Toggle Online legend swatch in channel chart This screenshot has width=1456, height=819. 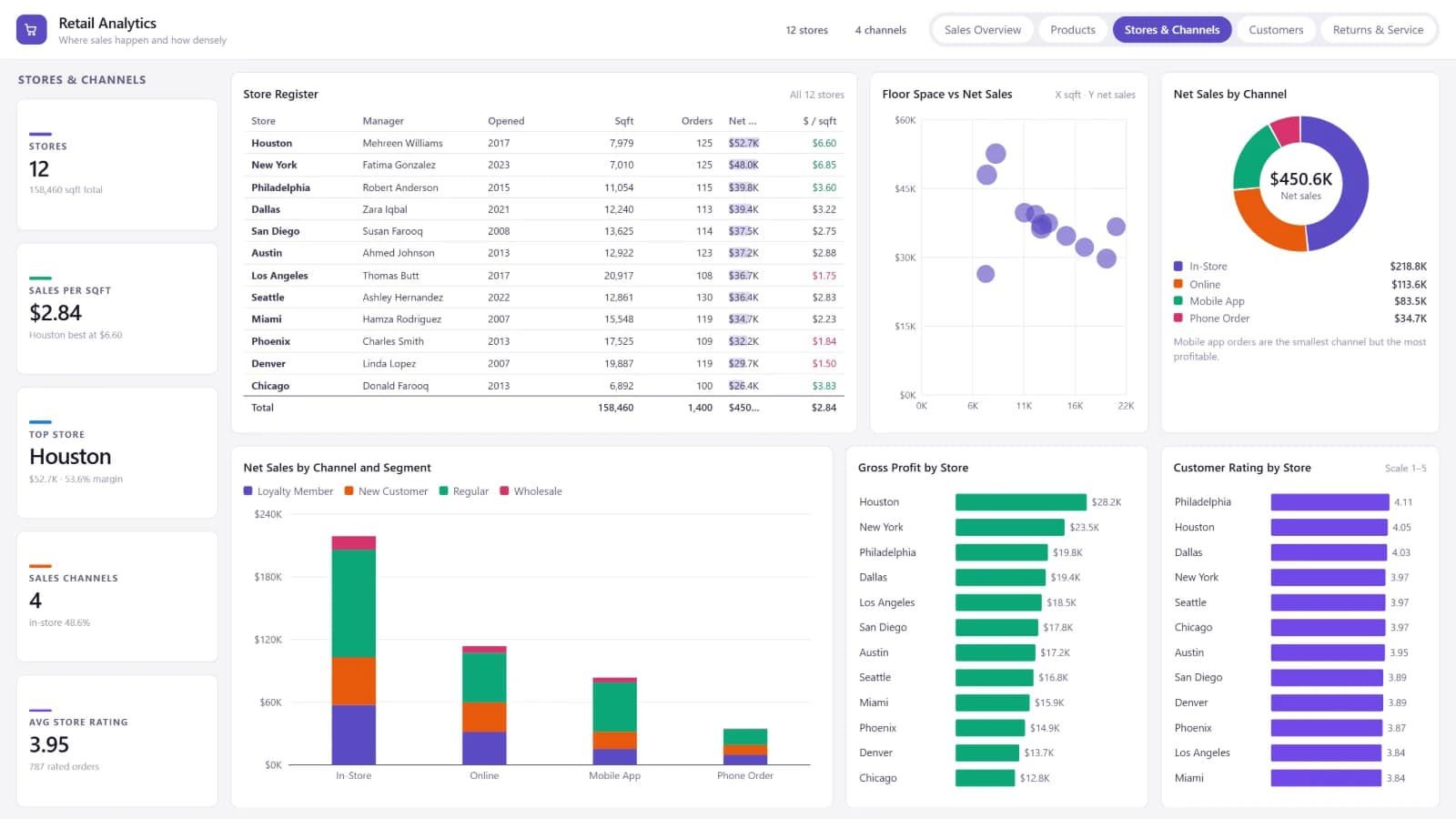1178,284
